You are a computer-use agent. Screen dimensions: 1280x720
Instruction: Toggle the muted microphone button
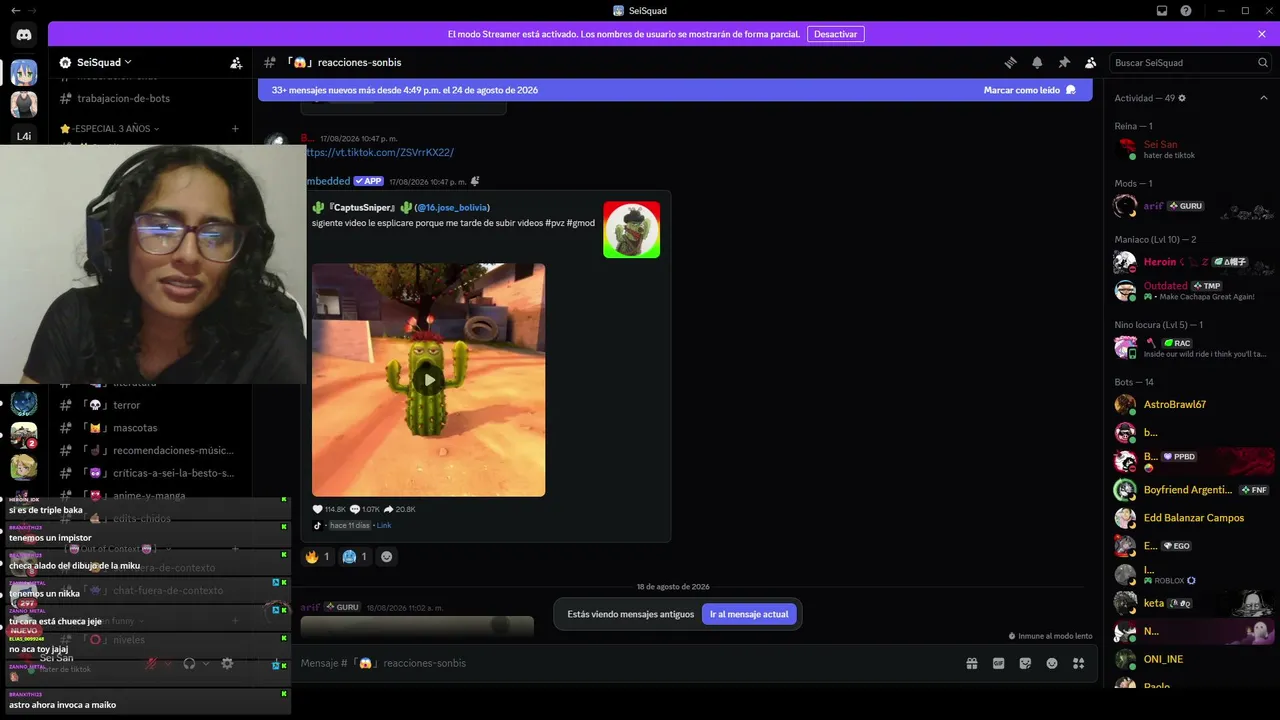151,663
